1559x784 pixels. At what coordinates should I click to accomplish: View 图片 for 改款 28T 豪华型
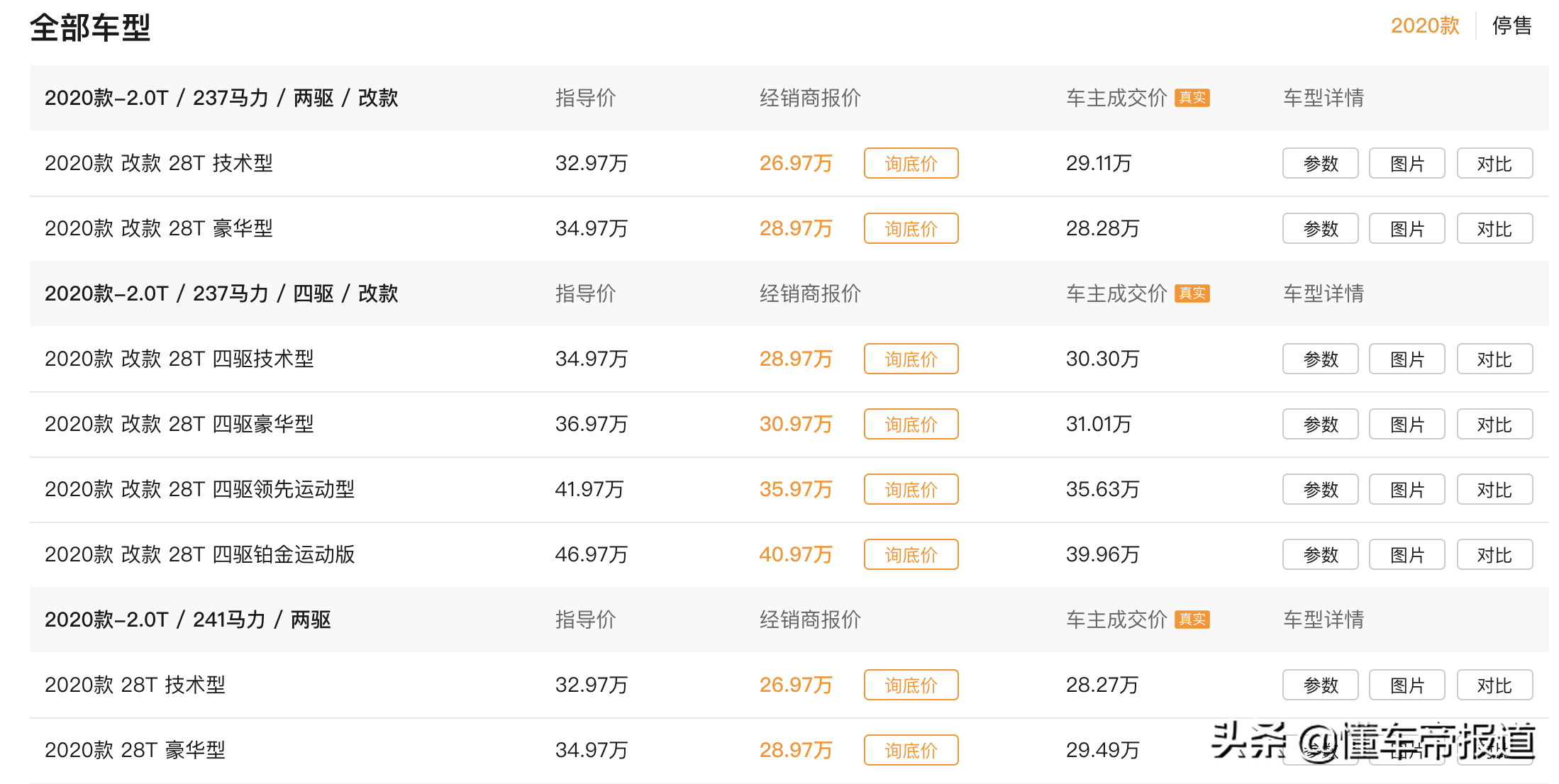pyautogui.click(x=1407, y=228)
